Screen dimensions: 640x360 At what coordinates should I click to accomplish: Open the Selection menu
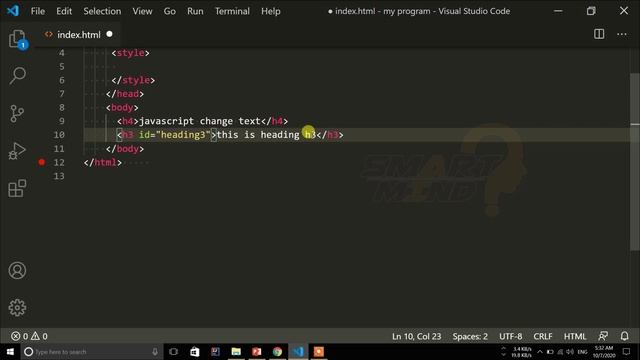coord(102,11)
